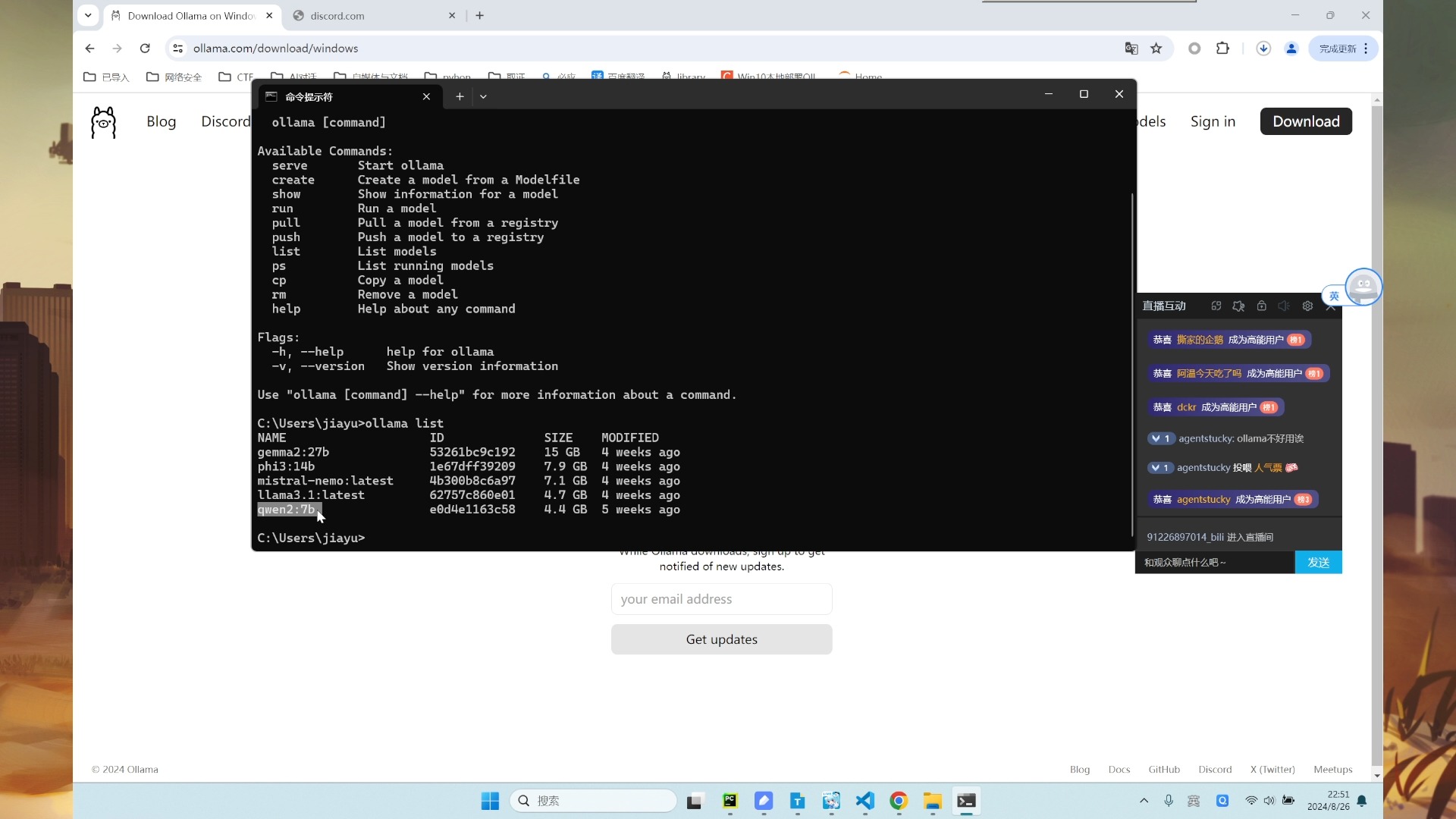Toggle the 英 input language bubble
The height and width of the screenshot is (819, 1456).
click(1334, 297)
